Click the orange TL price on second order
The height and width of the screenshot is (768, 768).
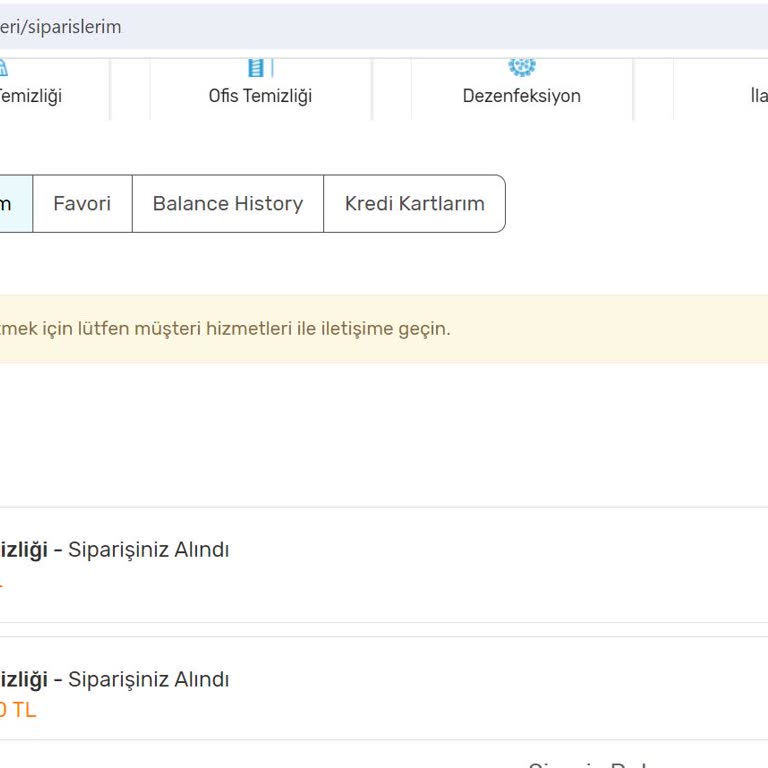point(17,711)
